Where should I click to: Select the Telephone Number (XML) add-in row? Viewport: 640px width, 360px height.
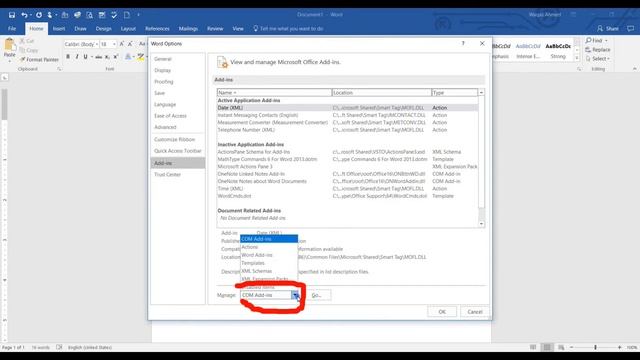[x=347, y=130]
